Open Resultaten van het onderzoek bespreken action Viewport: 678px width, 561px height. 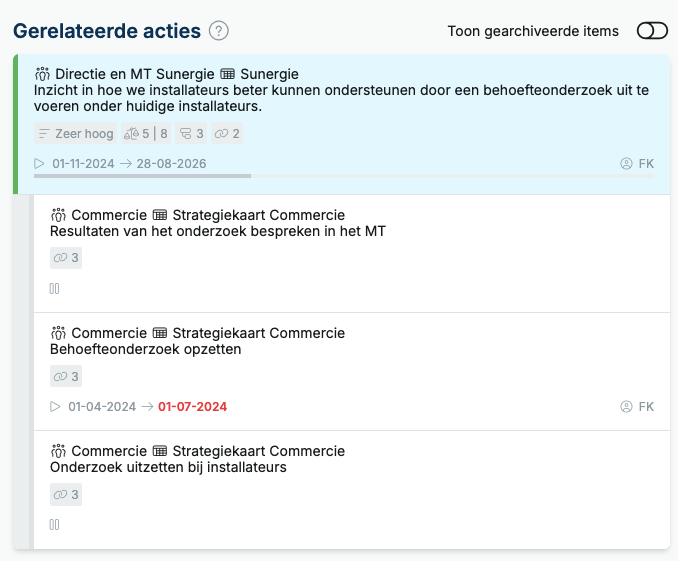point(217,231)
